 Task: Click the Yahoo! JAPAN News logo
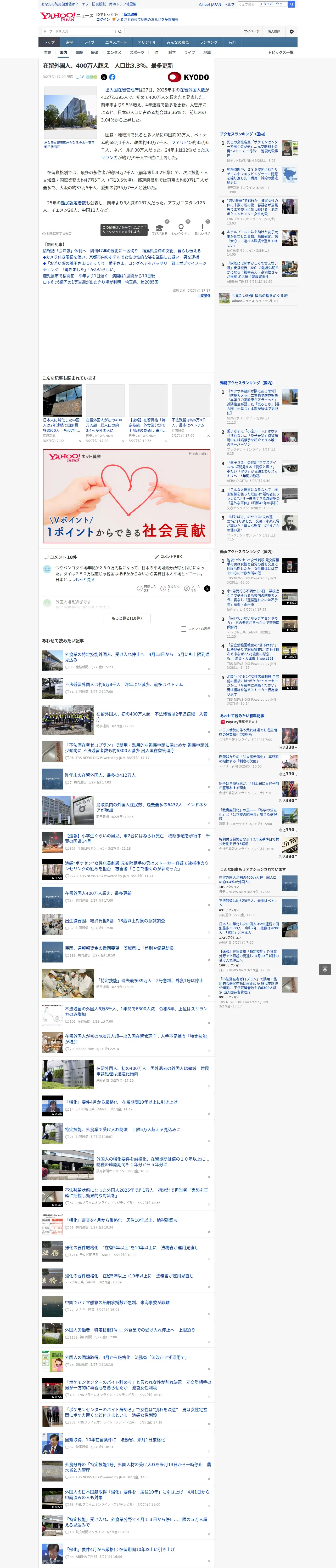(66, 16)
